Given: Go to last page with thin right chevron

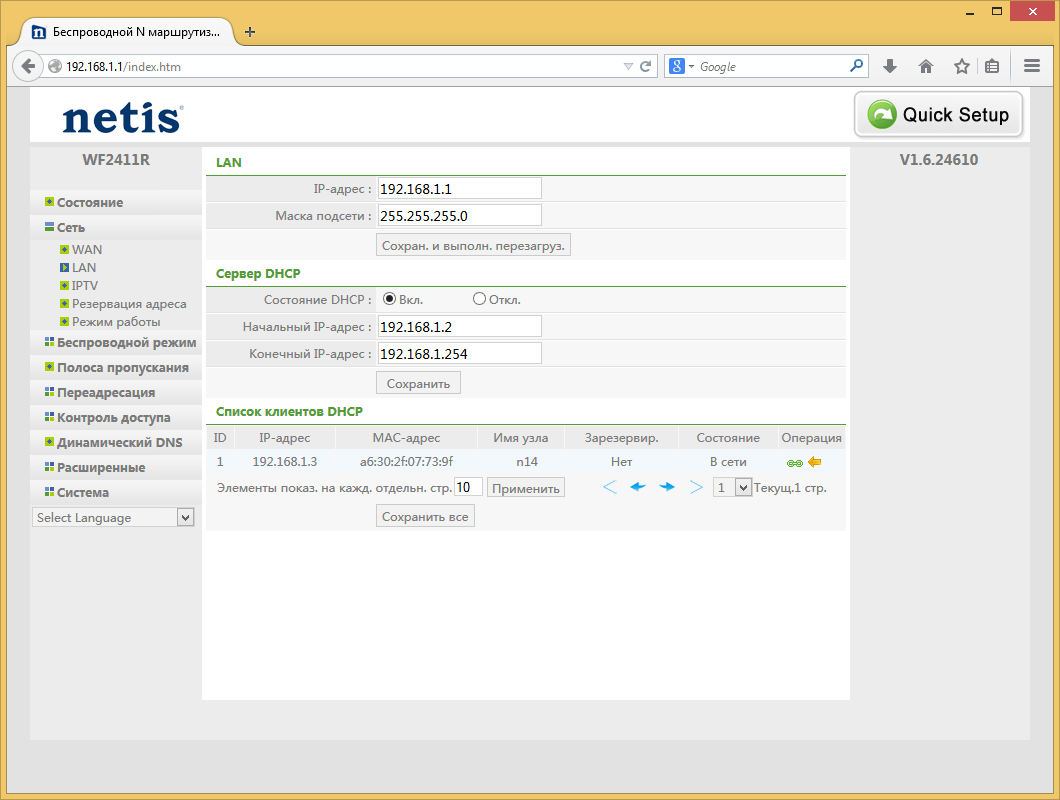Looking at the screenshot, I should [696, 487].
